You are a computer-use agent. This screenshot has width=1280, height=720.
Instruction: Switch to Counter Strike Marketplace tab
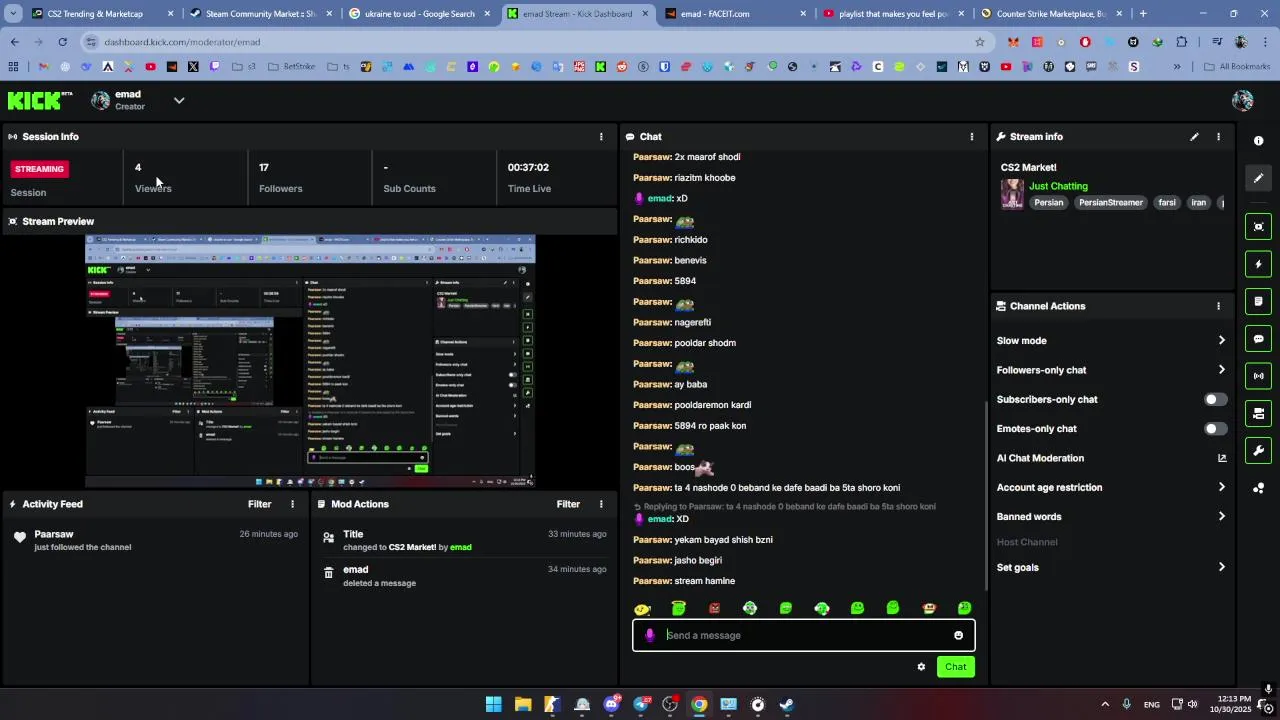(x=1051, y=14)
